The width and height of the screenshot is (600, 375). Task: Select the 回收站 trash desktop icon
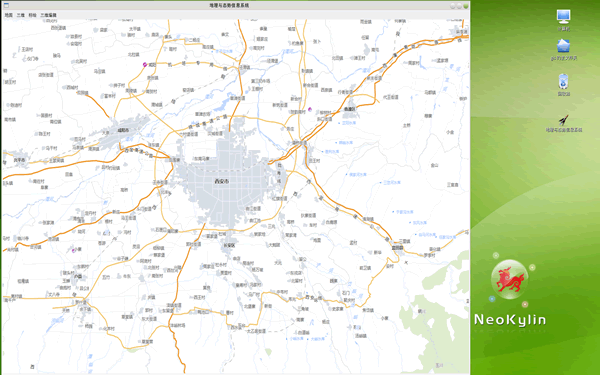point(563,85)
